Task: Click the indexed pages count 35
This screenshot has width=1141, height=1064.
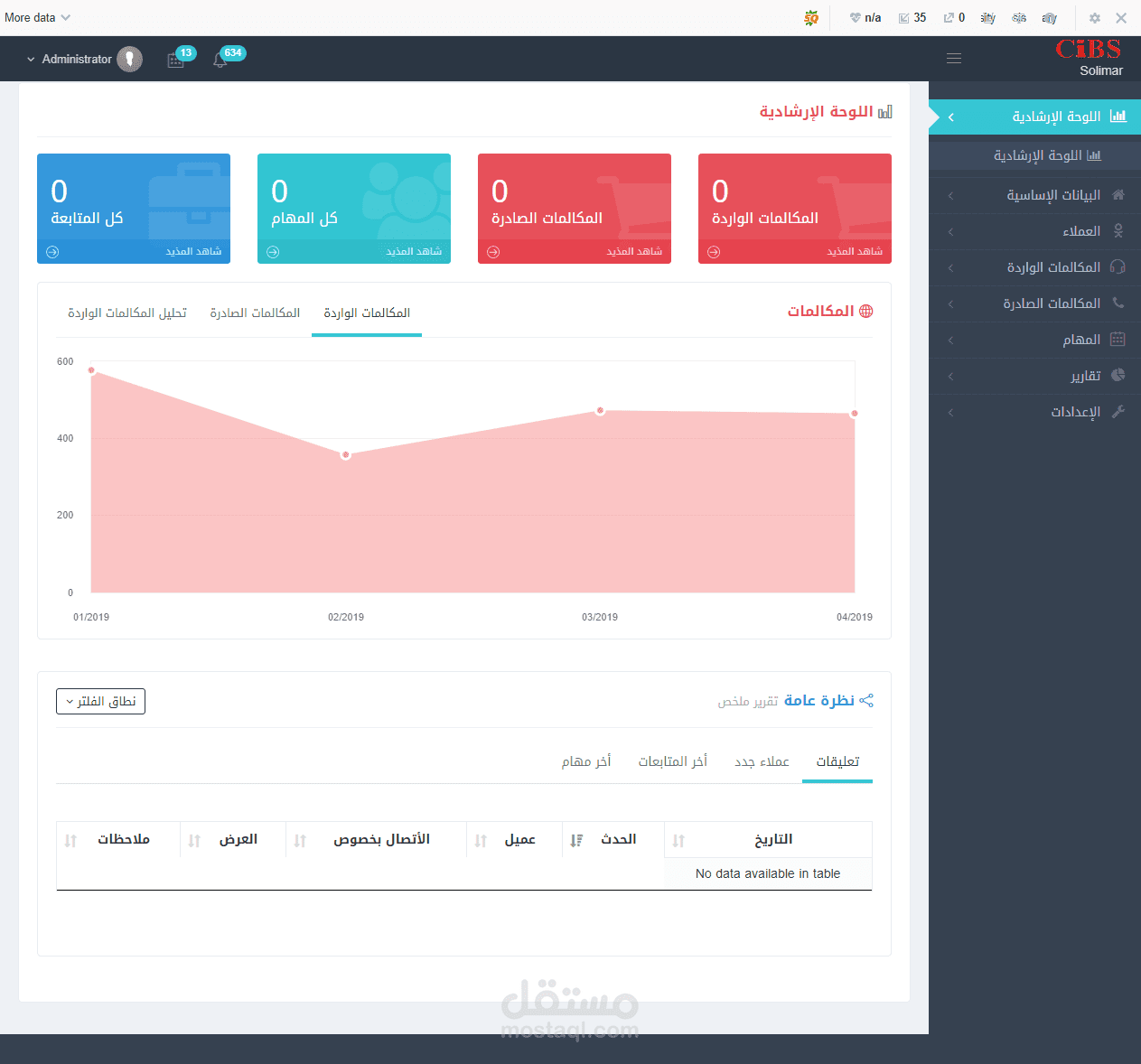Action: pos(912,18)
